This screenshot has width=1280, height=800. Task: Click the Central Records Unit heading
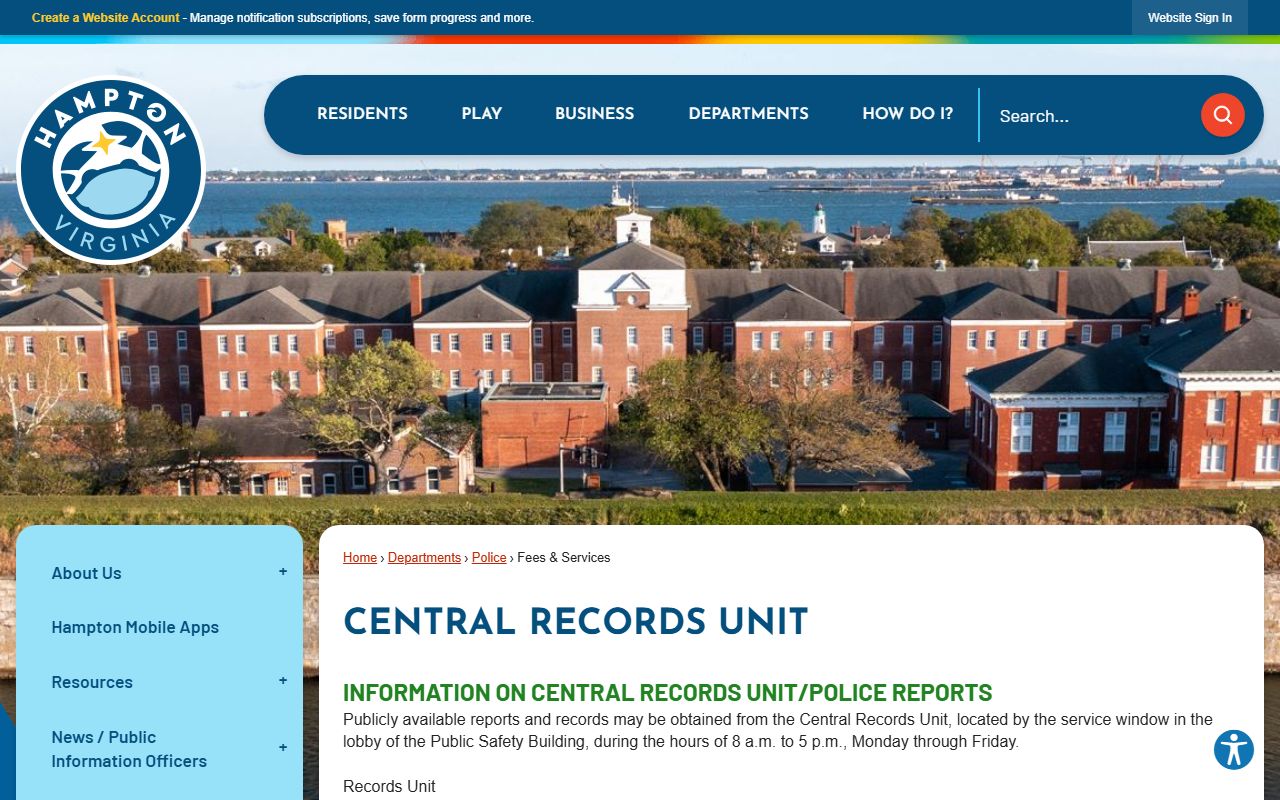(575, 621)
